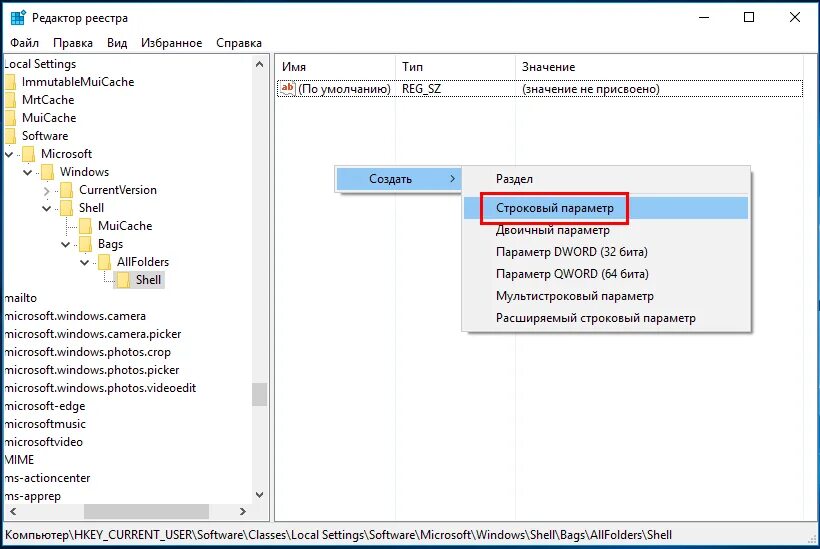The height and width of the screenshot is (549, 820).
Task: Click the '(значение не присвоено)' cell
Action: pyautogui.click(x=591, y=89)
